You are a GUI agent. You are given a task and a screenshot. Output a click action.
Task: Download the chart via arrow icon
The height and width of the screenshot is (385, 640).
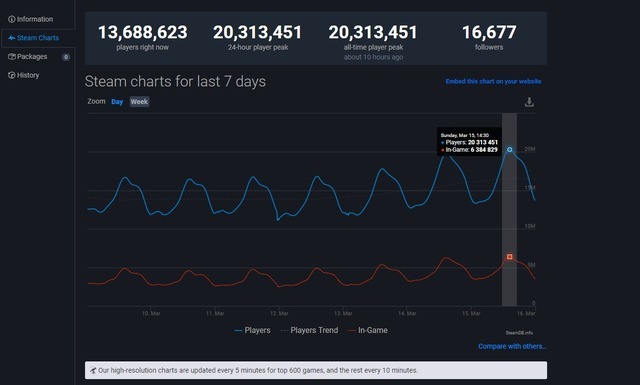tap(529, 102)
